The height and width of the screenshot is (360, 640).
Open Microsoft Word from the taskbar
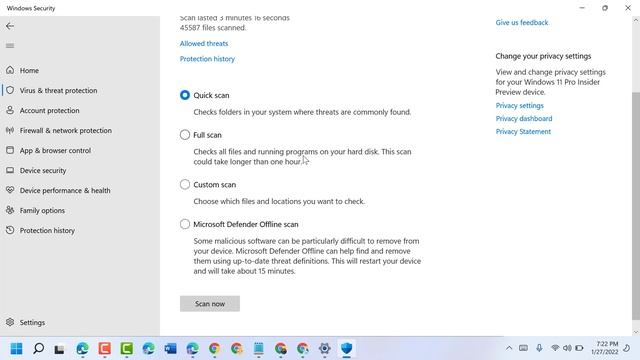coord(171,349)
